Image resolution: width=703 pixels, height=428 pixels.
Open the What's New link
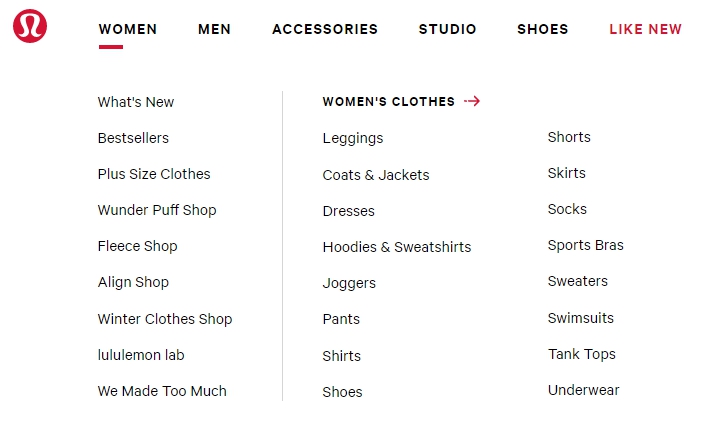point(136,102)
